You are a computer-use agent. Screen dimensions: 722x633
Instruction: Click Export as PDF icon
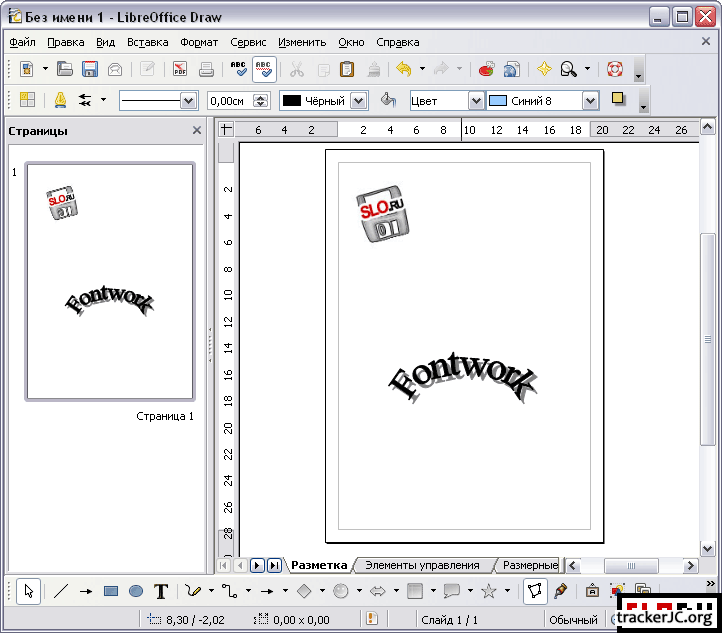(x=180, y=69)
